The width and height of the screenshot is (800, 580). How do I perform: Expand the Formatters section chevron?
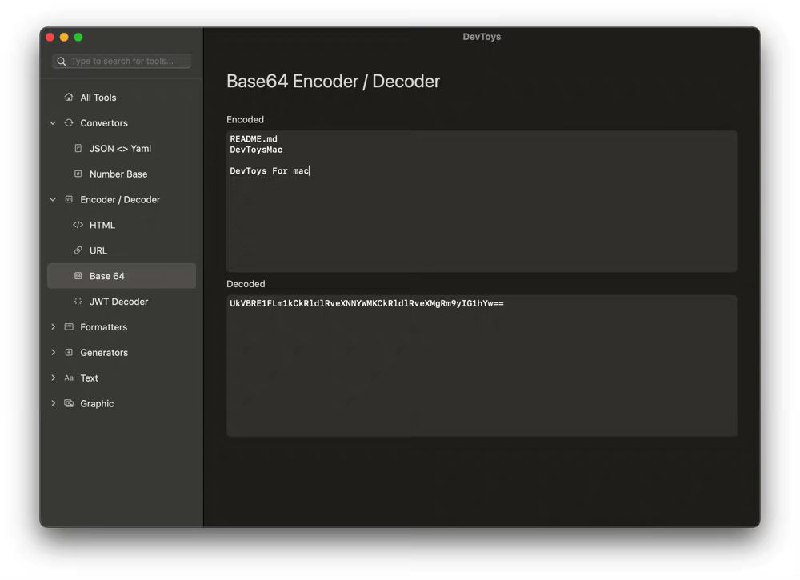(x=53, y=326)
